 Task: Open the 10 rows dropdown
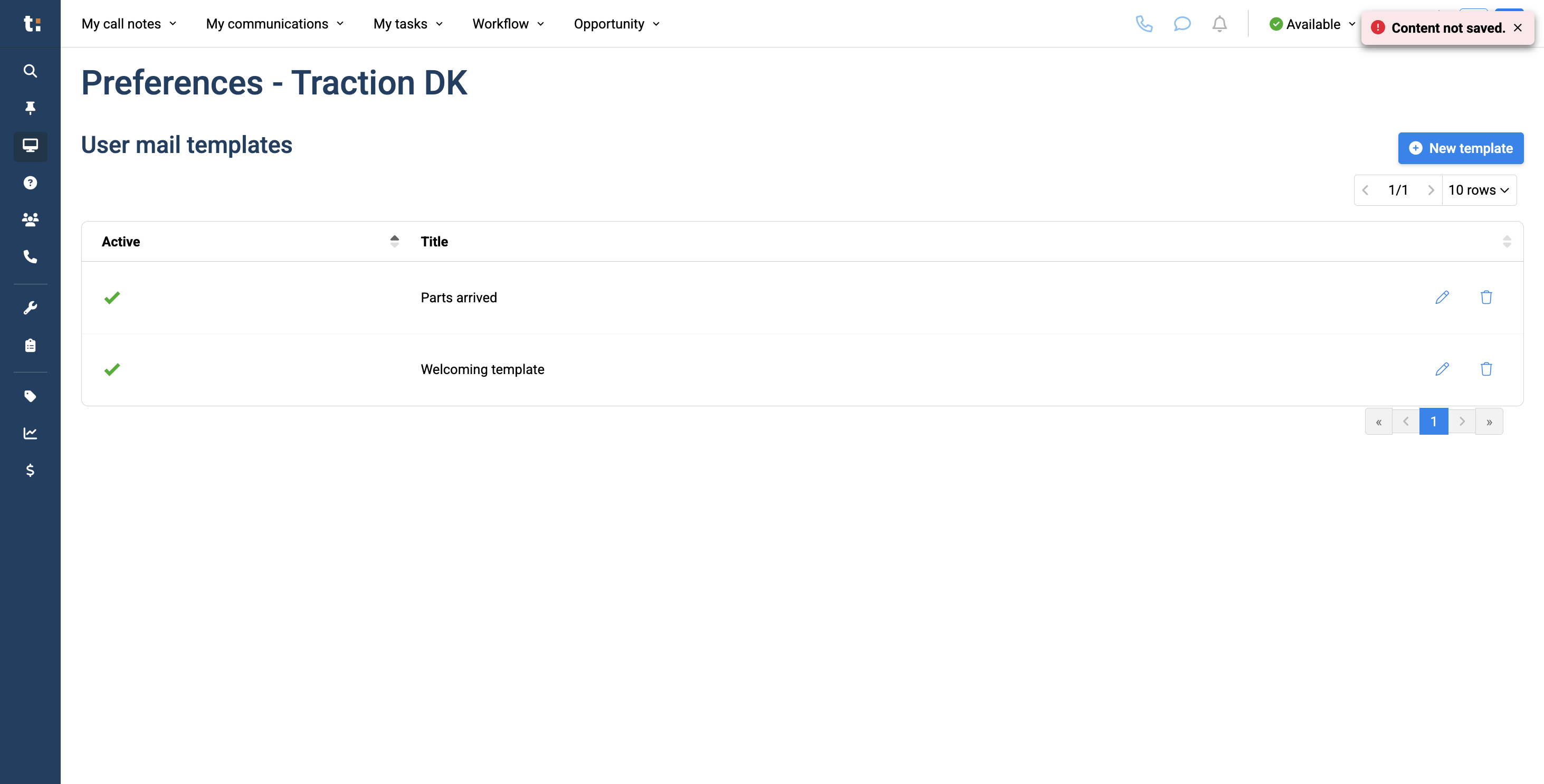click(x=1479, y=189)
